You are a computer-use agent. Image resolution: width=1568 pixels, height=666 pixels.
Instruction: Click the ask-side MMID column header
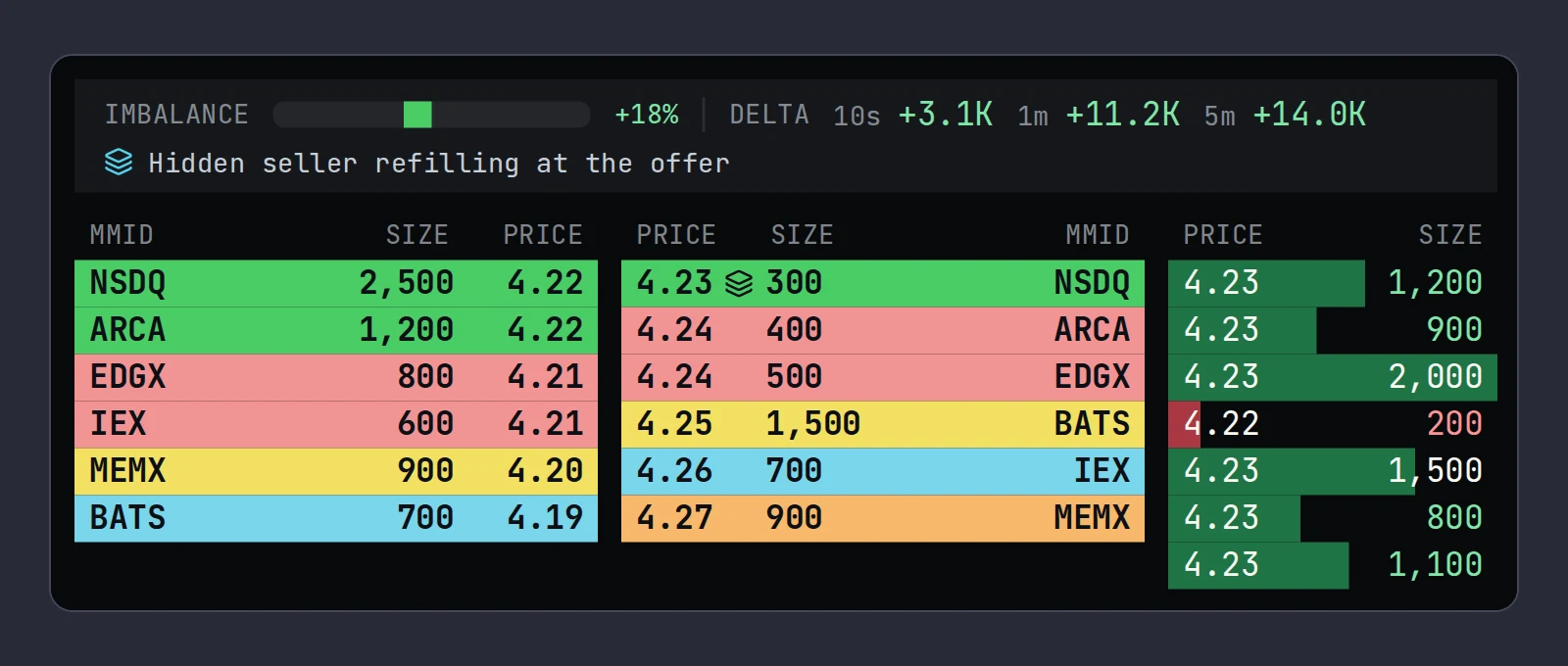[1098, 235]
